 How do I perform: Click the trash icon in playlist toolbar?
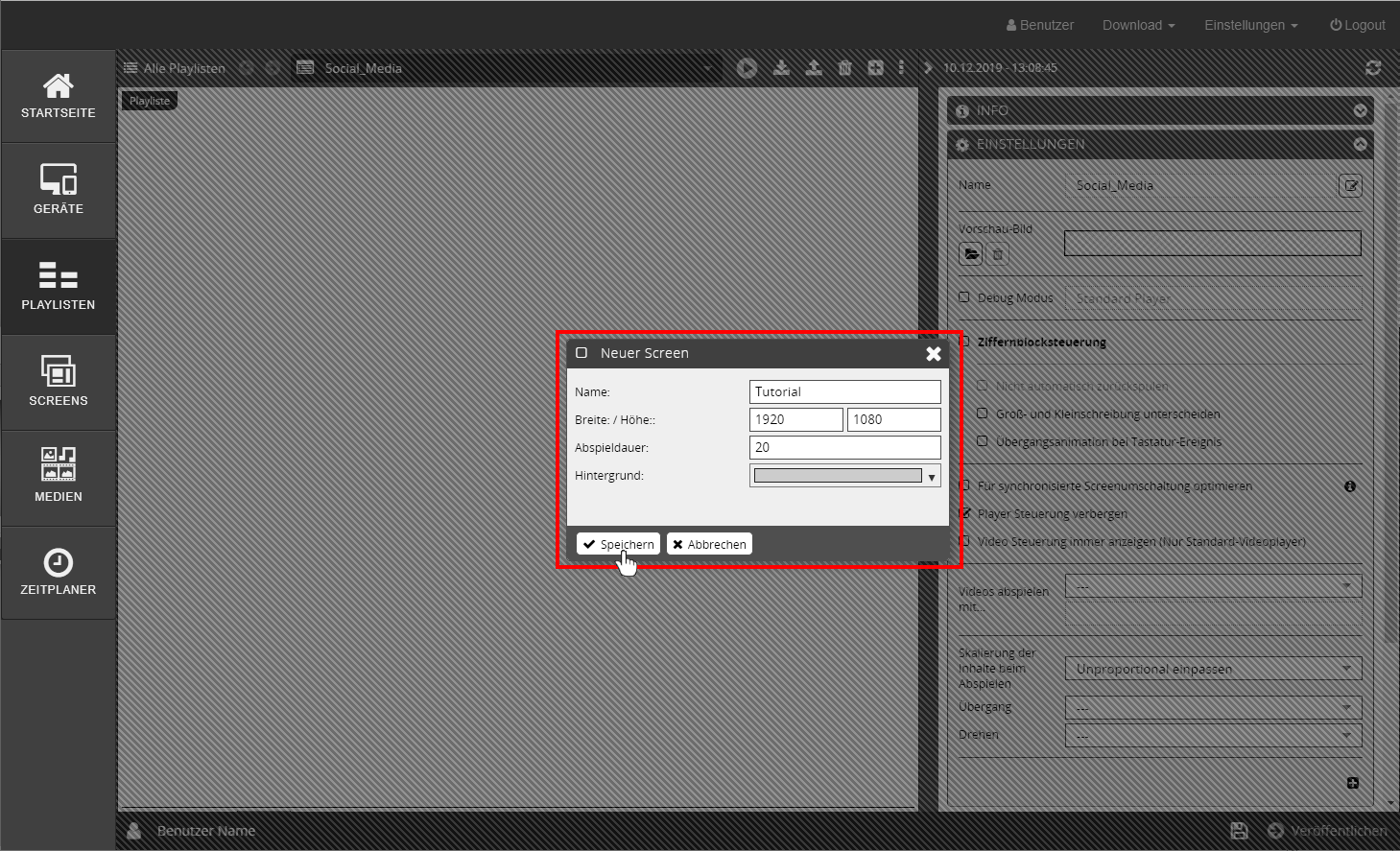pos(844,68)
